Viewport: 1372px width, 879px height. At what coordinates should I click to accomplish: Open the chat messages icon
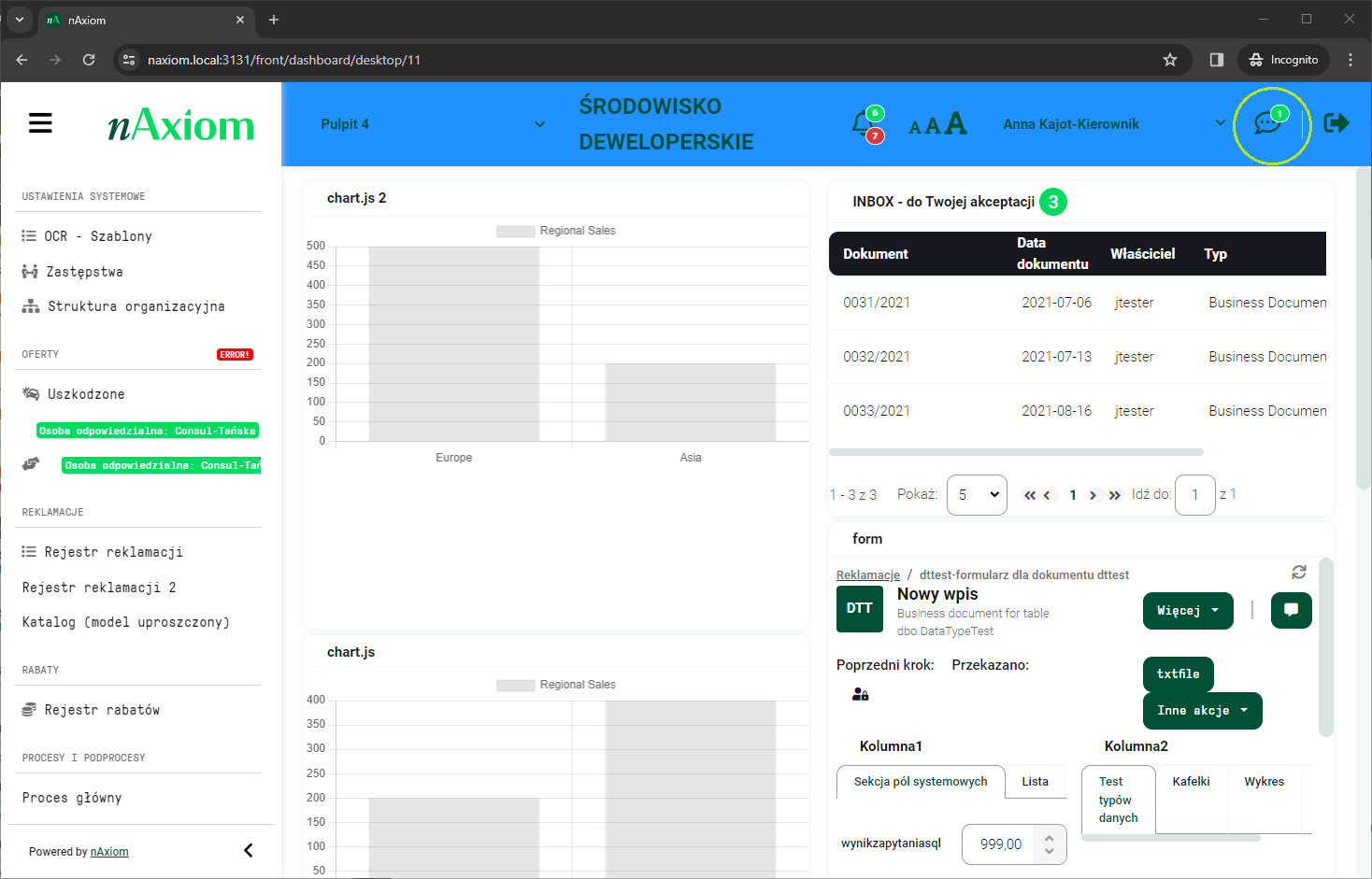click(1266, 123)
